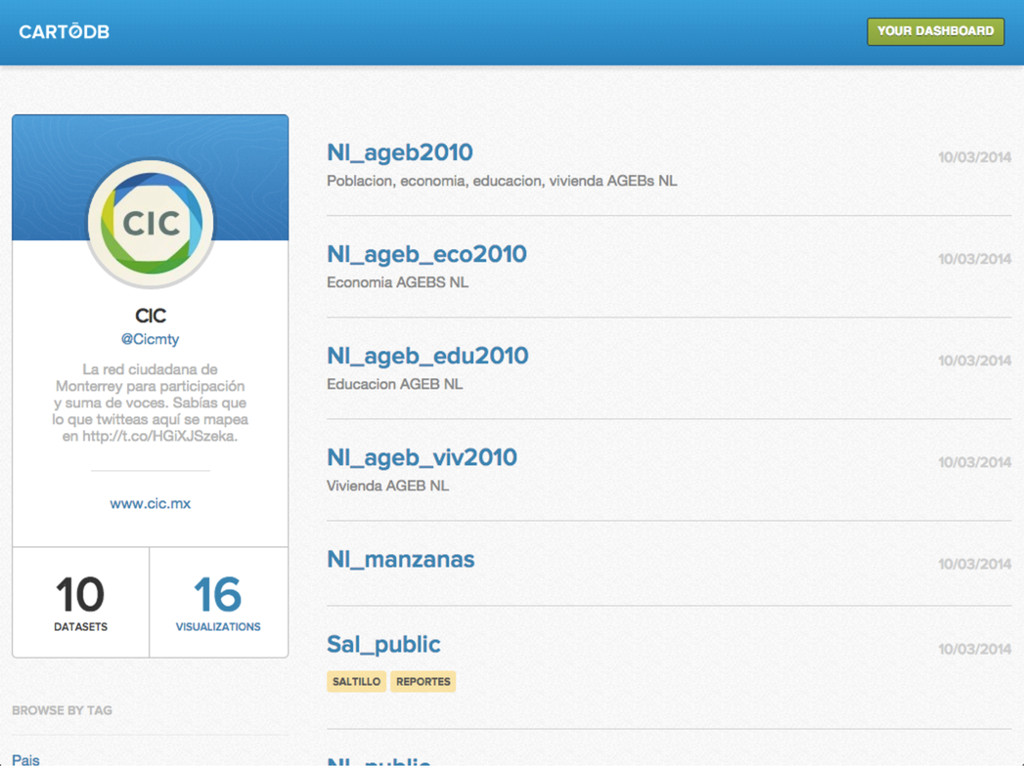
Task: Open the Nl_ageb_eco2010 dataset
Action: pyautogui.click(x=426, y=254)
